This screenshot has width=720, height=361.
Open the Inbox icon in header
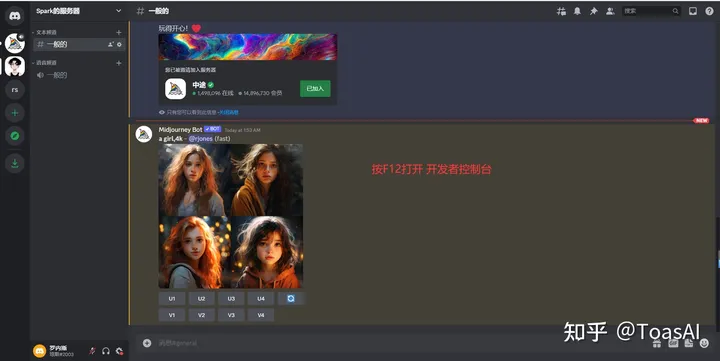(x=692, y=11)
